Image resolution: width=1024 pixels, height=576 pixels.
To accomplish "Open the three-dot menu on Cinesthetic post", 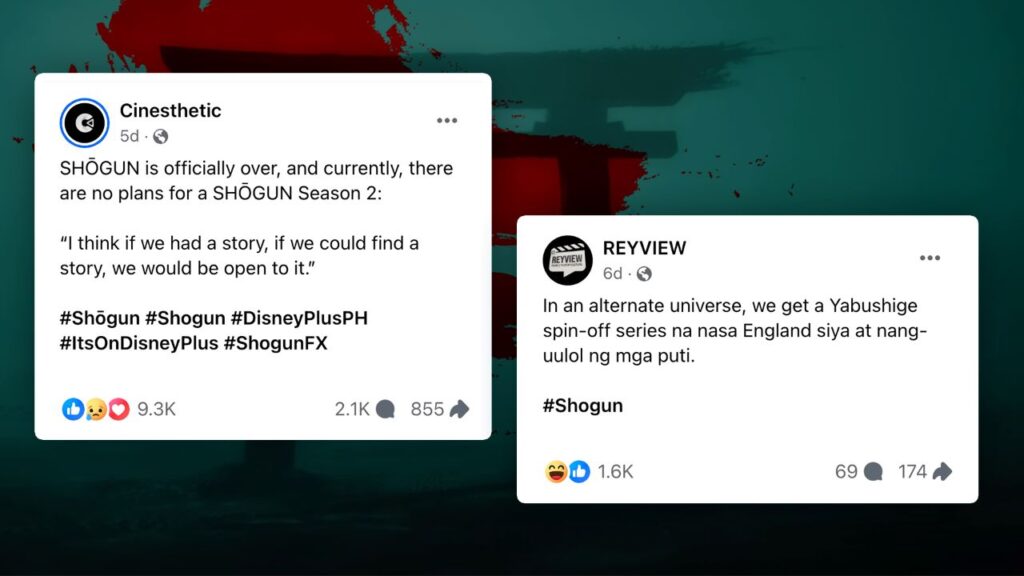I will coord(447,121).
